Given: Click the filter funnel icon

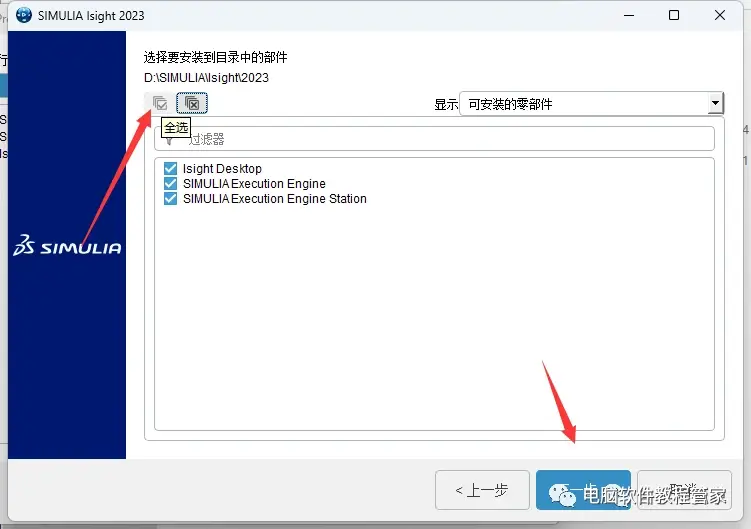Looking at the screenshot, I should 169,140.
